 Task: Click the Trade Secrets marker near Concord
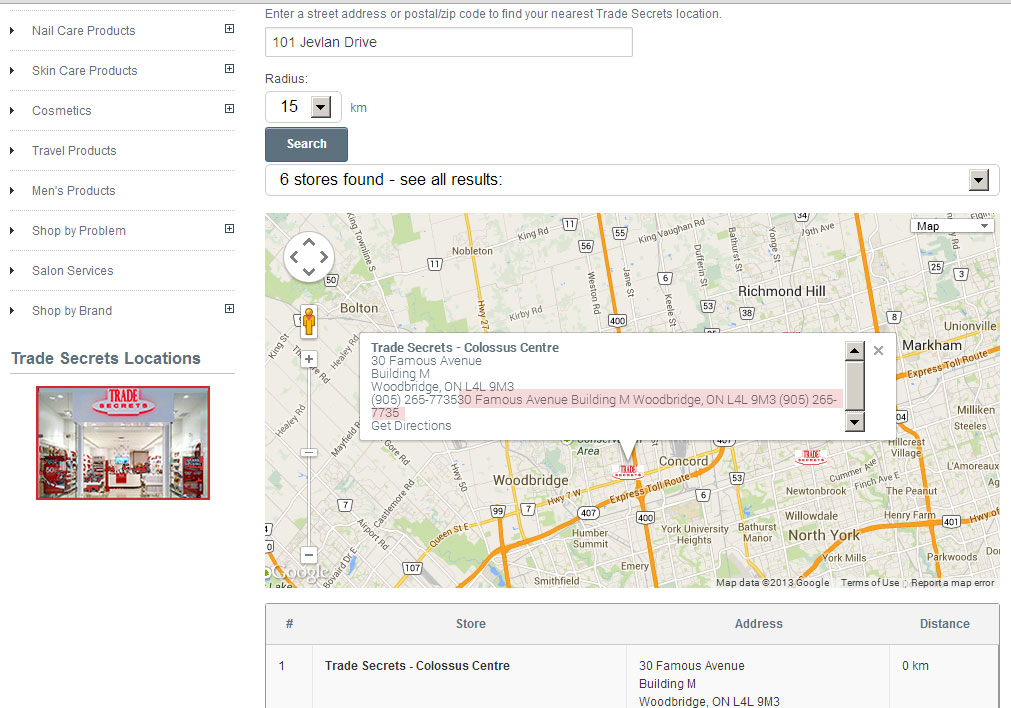627,471
